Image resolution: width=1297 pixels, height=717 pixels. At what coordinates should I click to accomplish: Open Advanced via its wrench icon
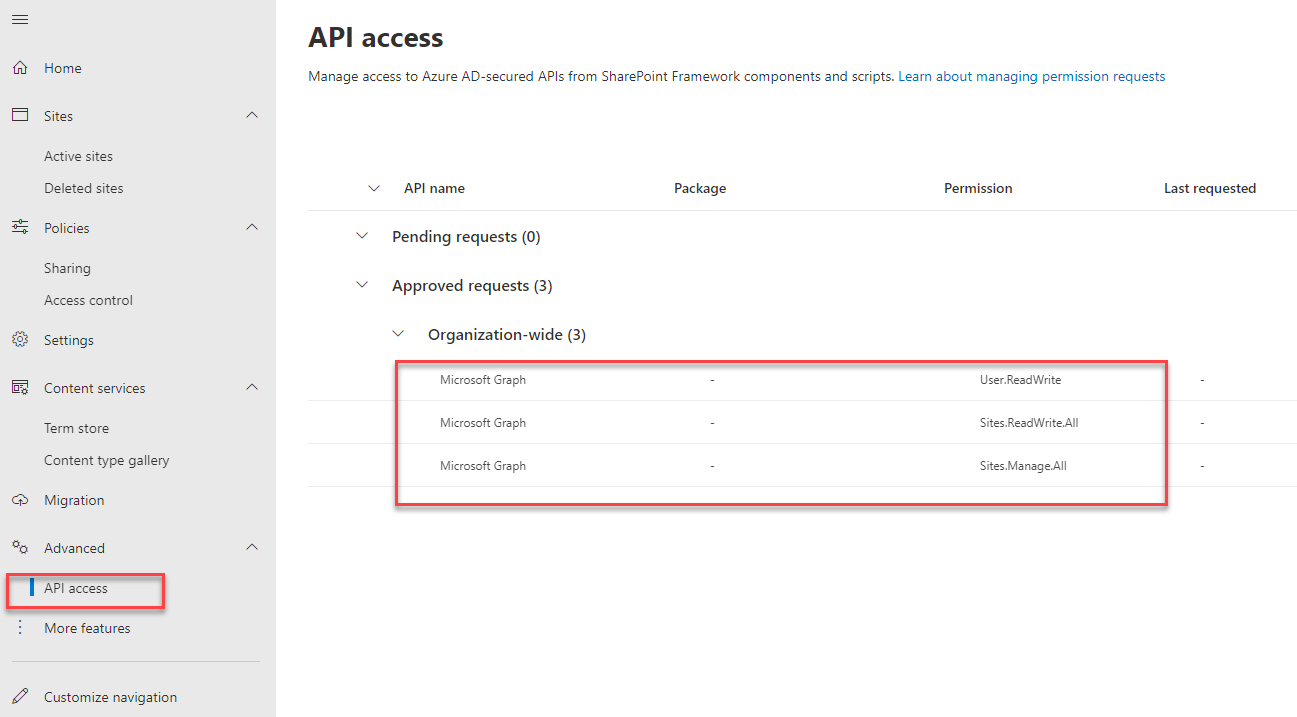(x=20, y=547)
